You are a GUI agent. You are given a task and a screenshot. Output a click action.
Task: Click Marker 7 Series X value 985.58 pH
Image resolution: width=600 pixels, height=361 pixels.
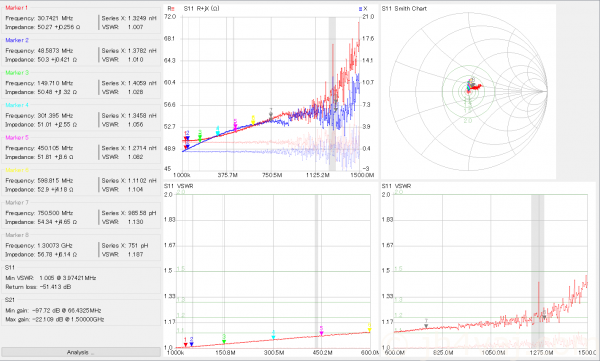coord(142,213)
